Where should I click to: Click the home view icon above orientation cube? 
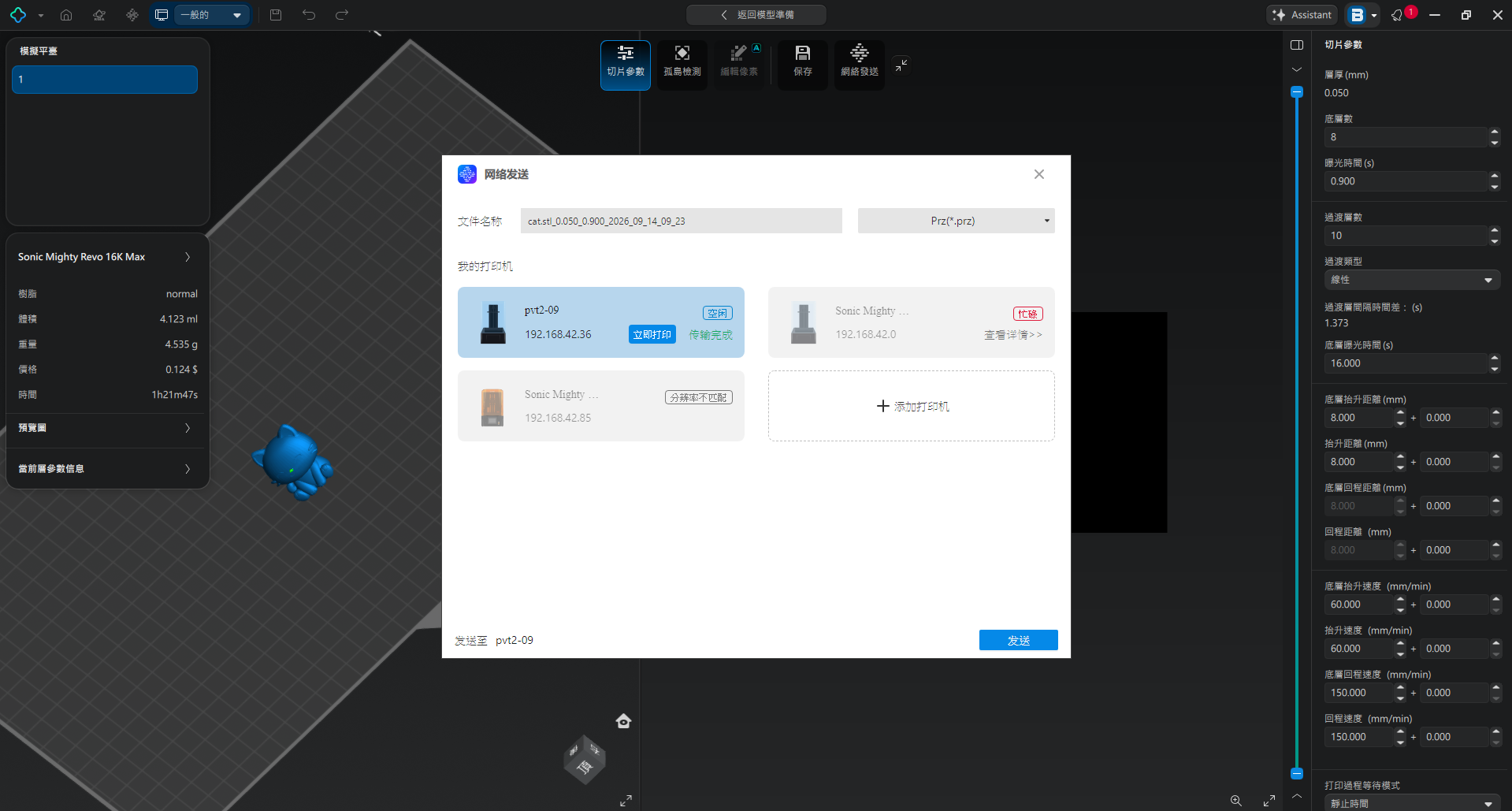623,721
